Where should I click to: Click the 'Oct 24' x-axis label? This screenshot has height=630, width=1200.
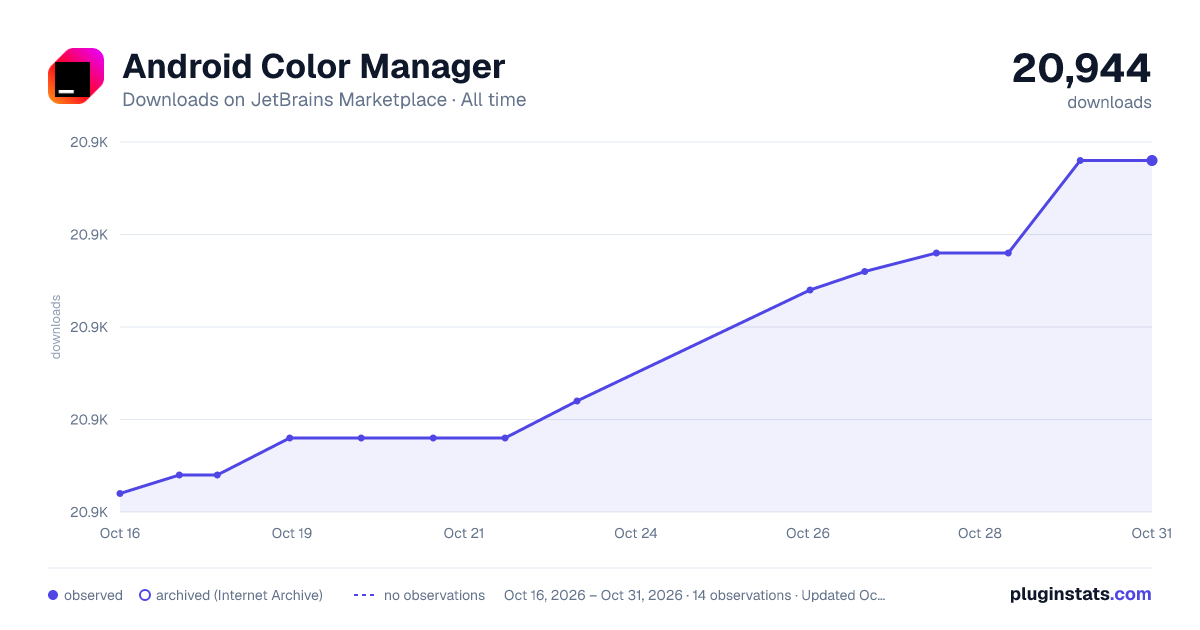pyautogui.click(x=636, y=533)
